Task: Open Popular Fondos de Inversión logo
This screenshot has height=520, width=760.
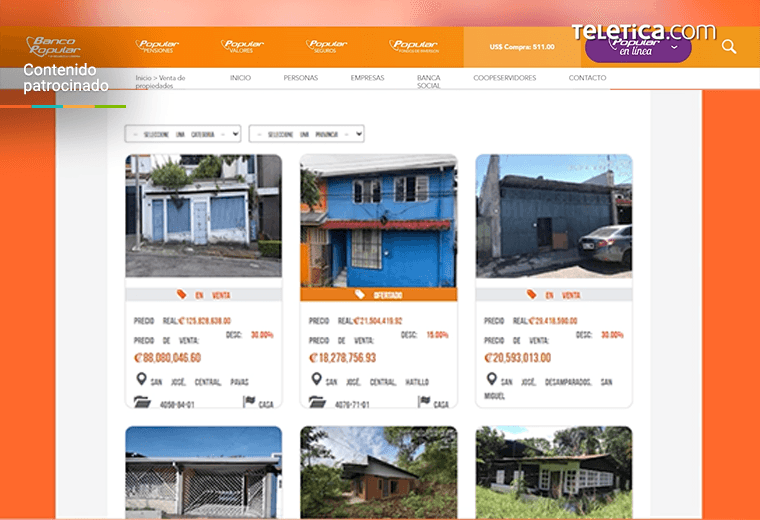Action: point(414,46)
